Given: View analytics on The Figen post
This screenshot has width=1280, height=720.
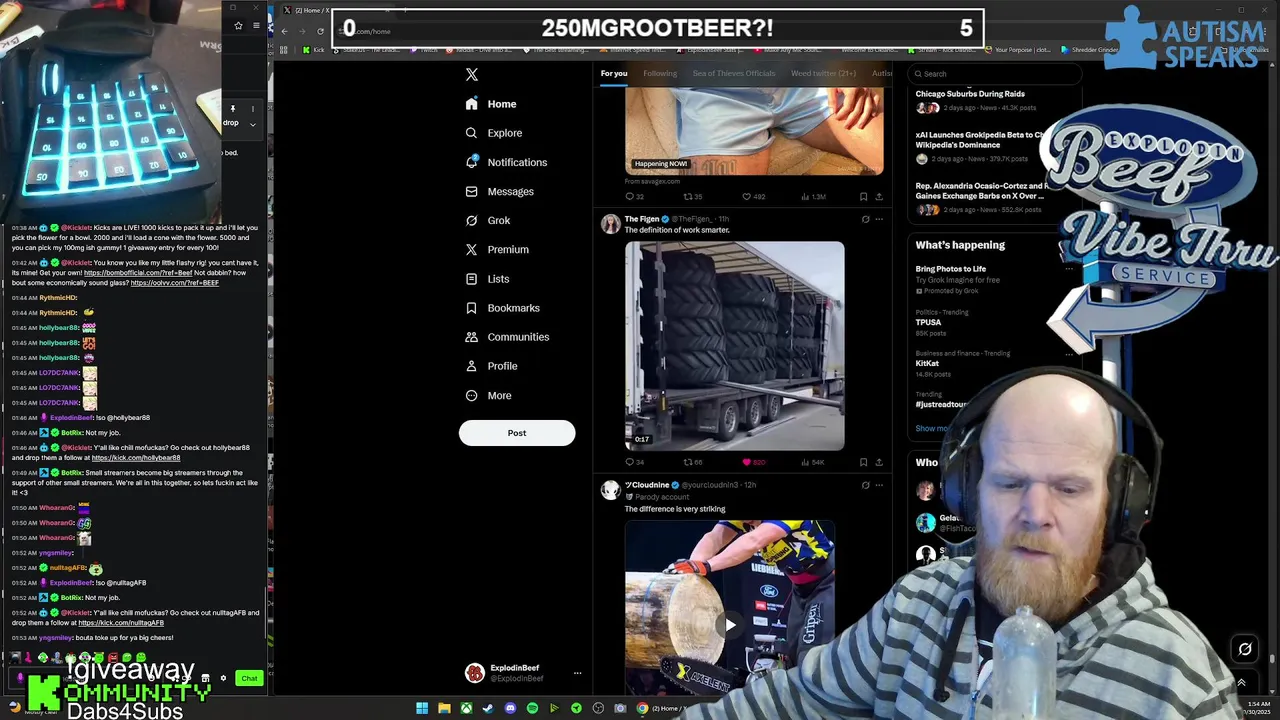Looking at the screenshot, I should coord(811,462).
